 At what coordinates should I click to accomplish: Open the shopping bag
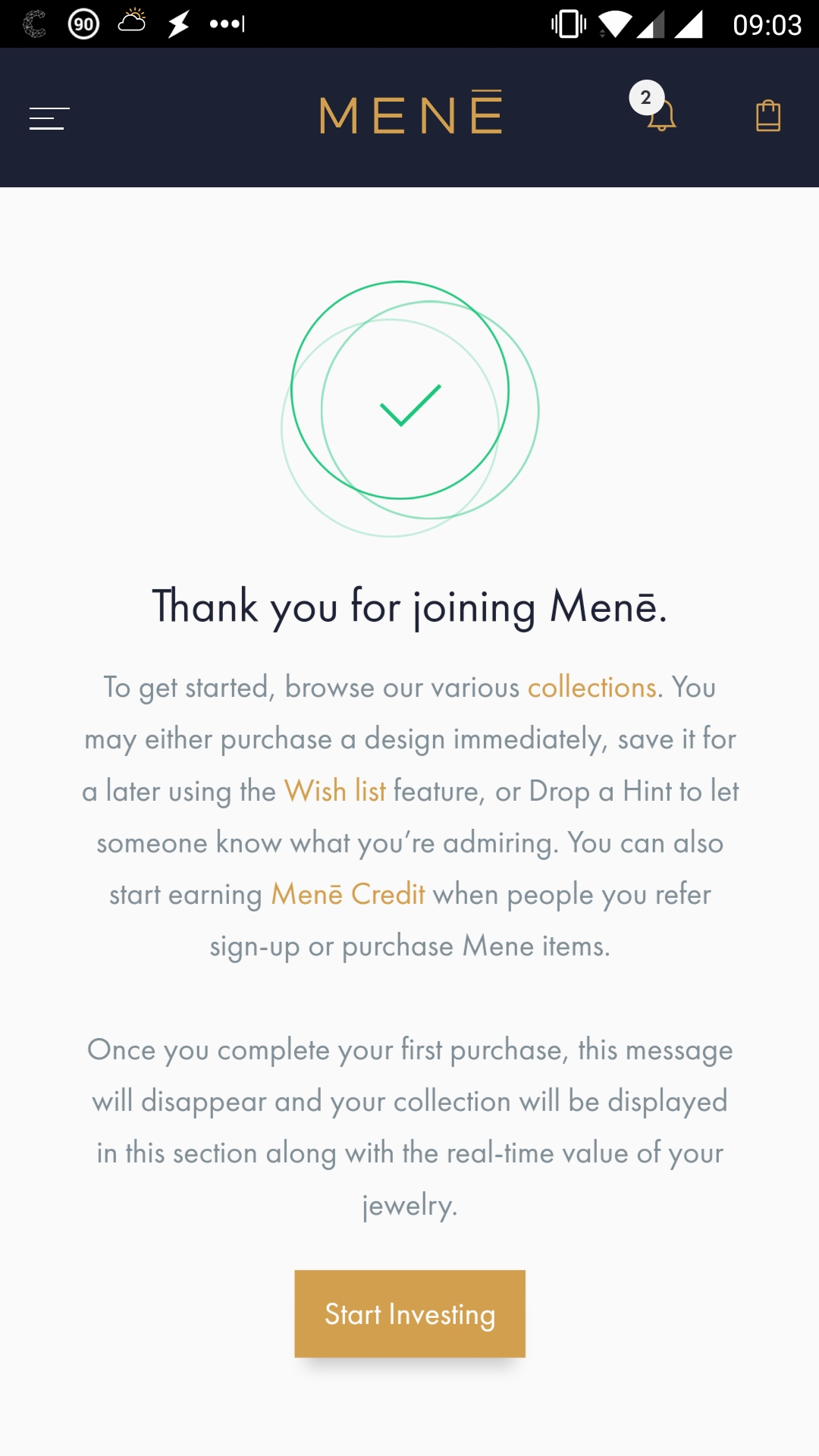tap(768, 116)
